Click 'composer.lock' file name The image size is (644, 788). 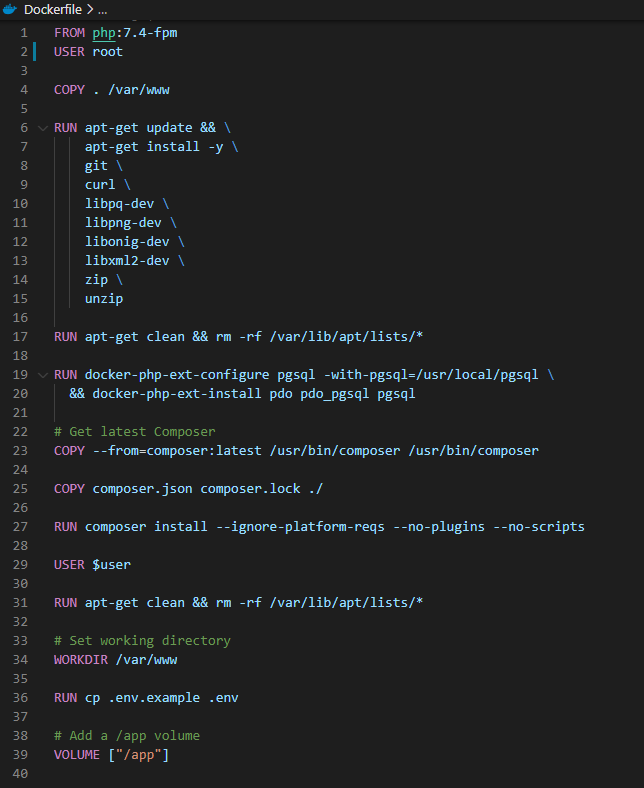pyautogui.click(x=250, y=489)
